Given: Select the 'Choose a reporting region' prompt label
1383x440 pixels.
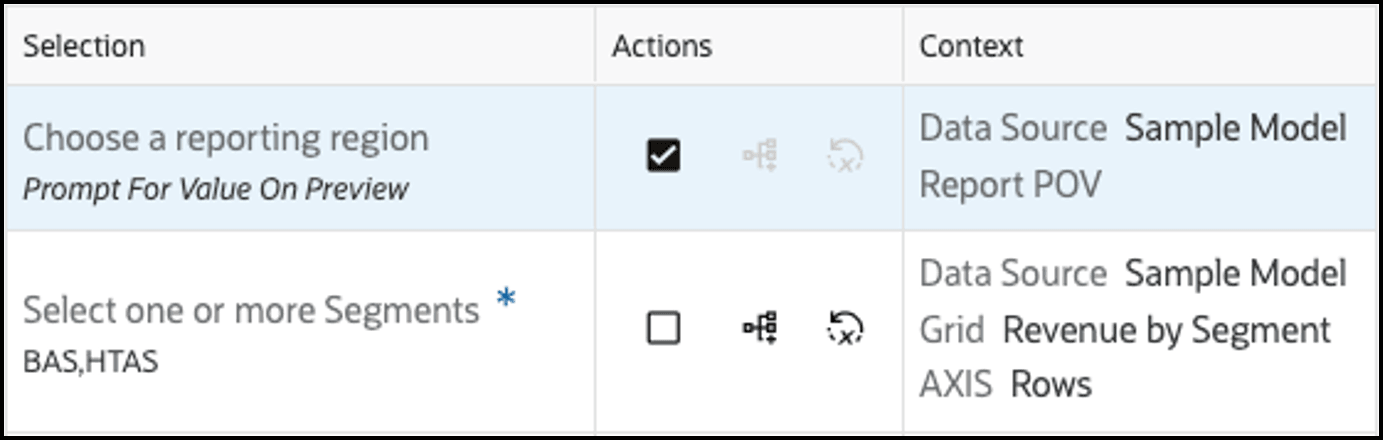Looking at the screenshot, I should pos(226,138).
